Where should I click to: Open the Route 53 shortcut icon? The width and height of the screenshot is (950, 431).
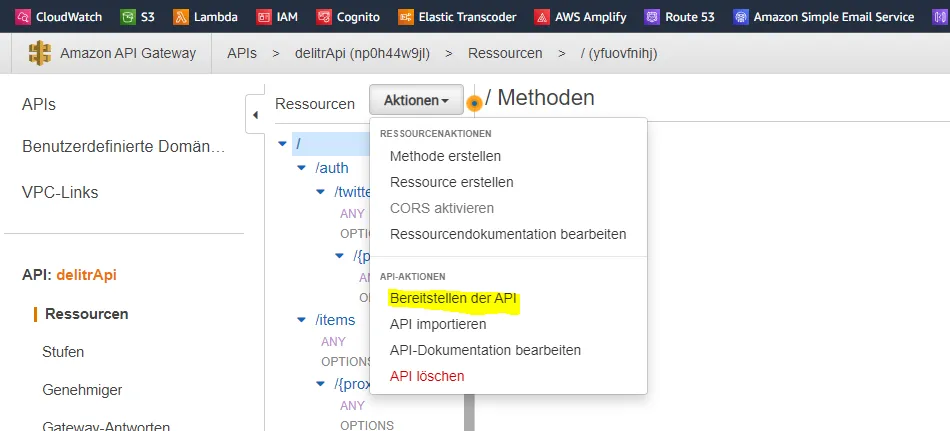pos(652,16)
